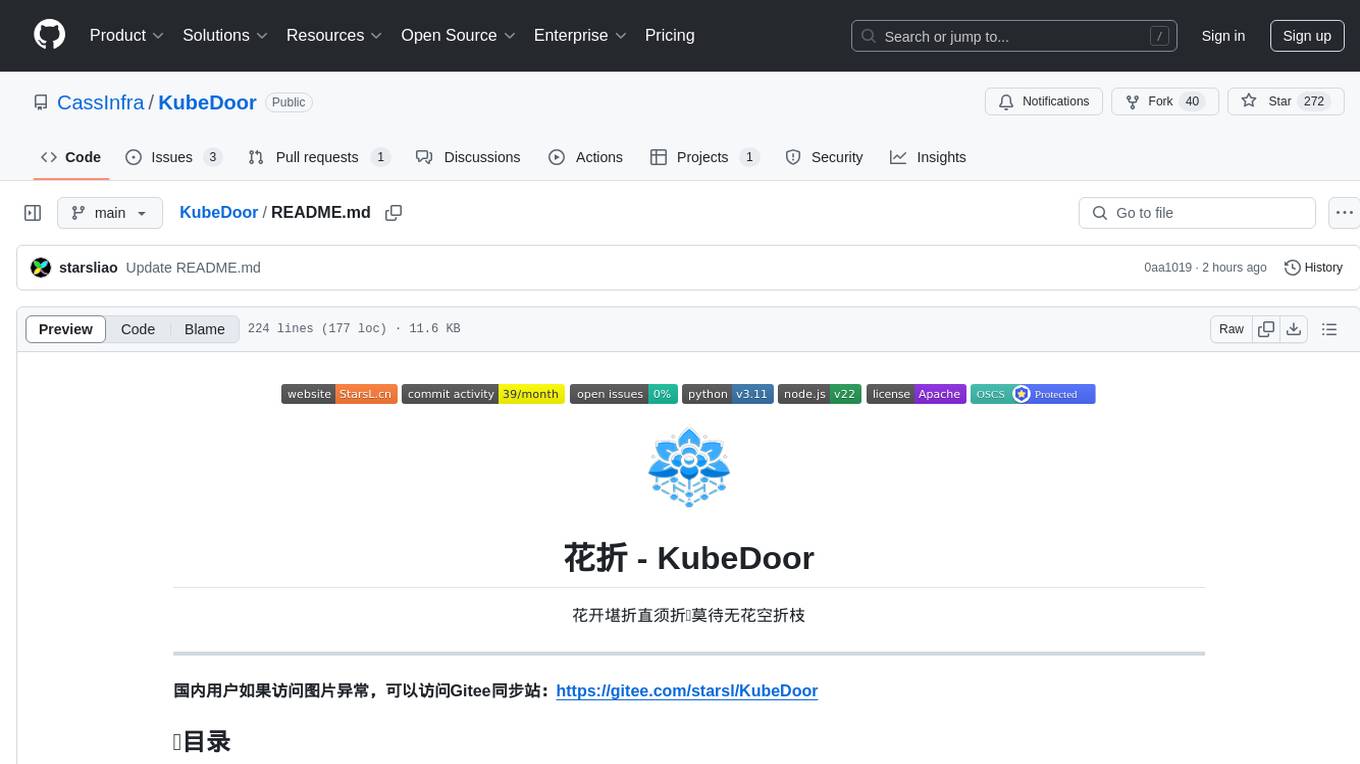Fork the repository

[1165, 102]
